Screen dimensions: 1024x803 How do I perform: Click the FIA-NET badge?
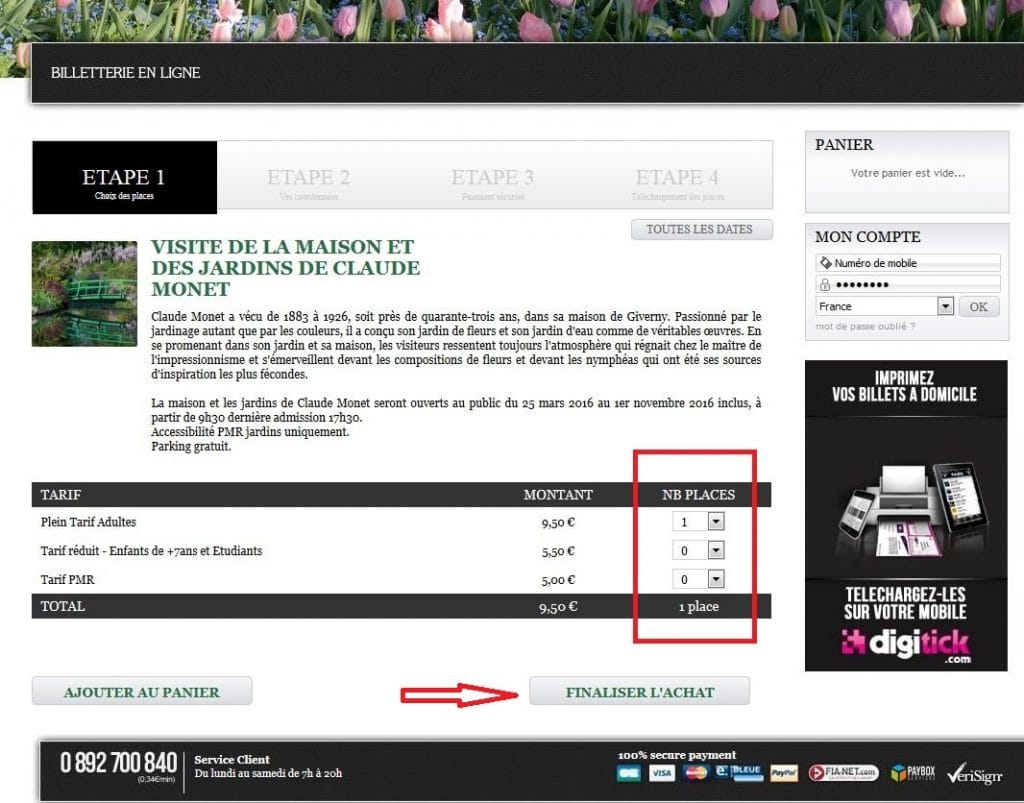pos(843,773)
